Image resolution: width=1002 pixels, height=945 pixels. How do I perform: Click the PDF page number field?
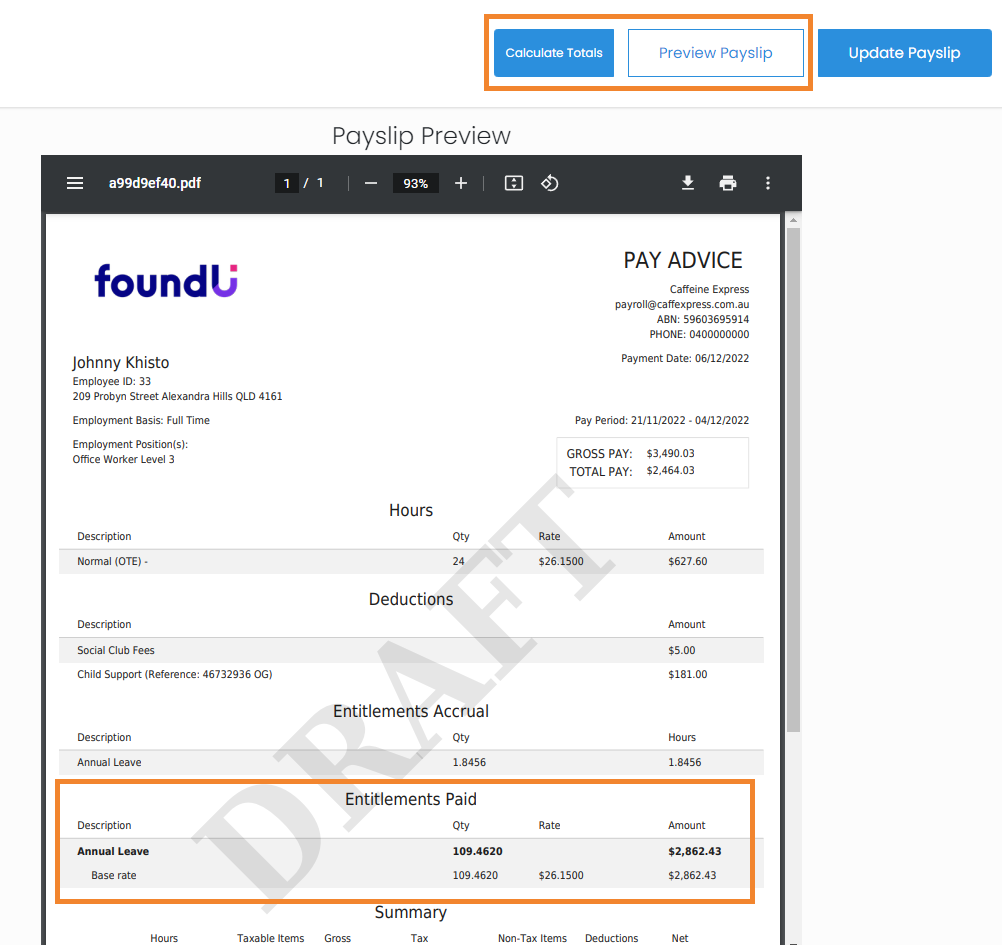287,183
